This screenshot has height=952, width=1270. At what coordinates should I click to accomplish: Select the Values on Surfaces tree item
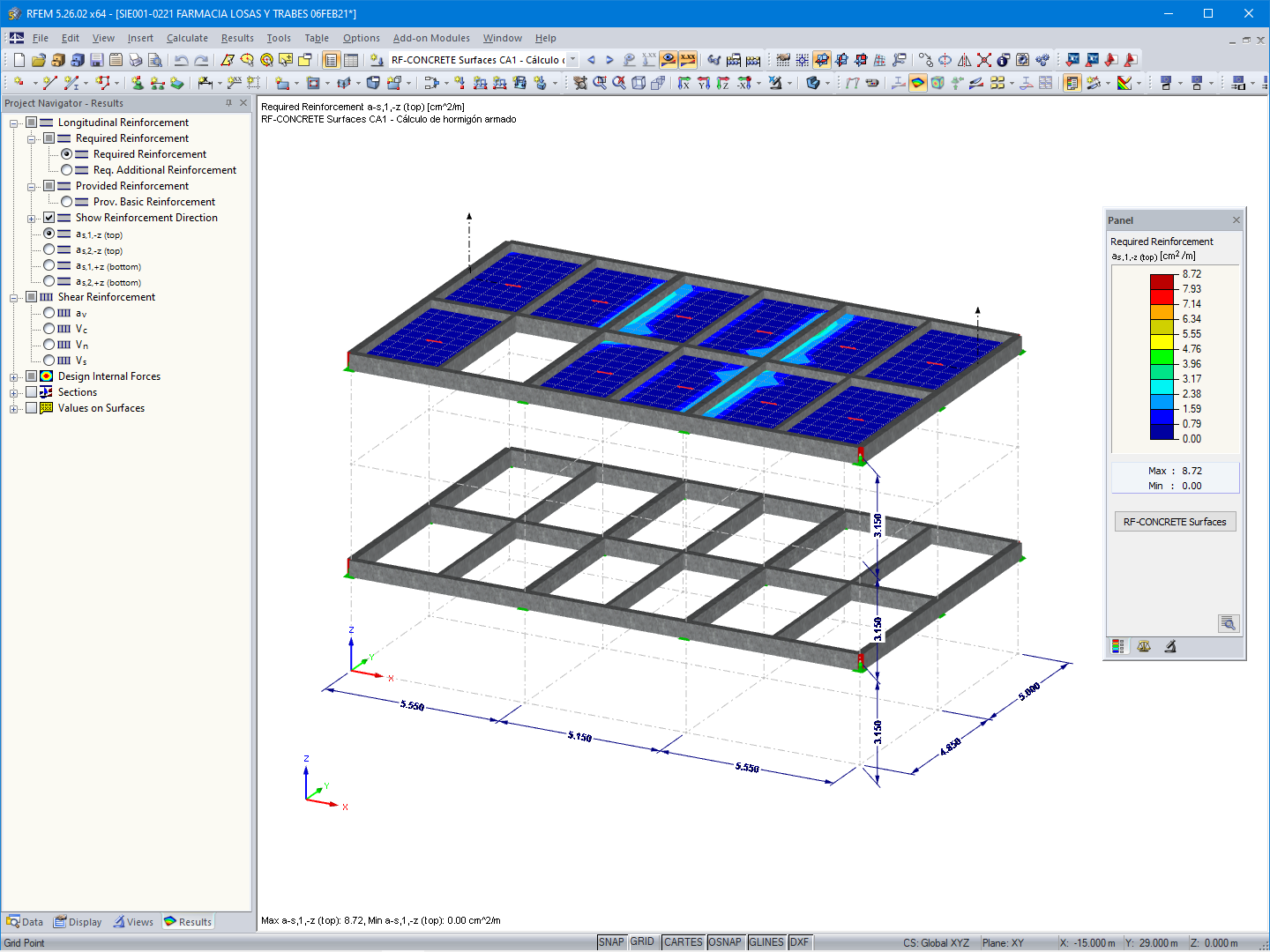pos(101,407)
